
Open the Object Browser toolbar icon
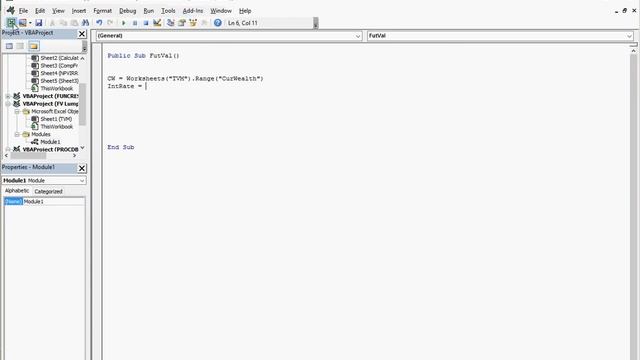[x=193, y=23]
